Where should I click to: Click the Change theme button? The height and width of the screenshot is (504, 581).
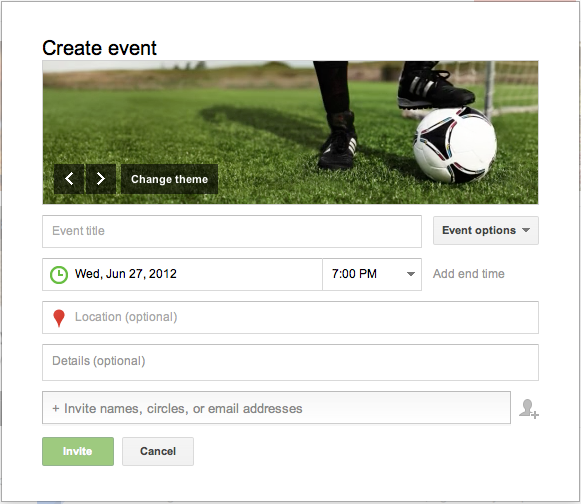[169, 179]
